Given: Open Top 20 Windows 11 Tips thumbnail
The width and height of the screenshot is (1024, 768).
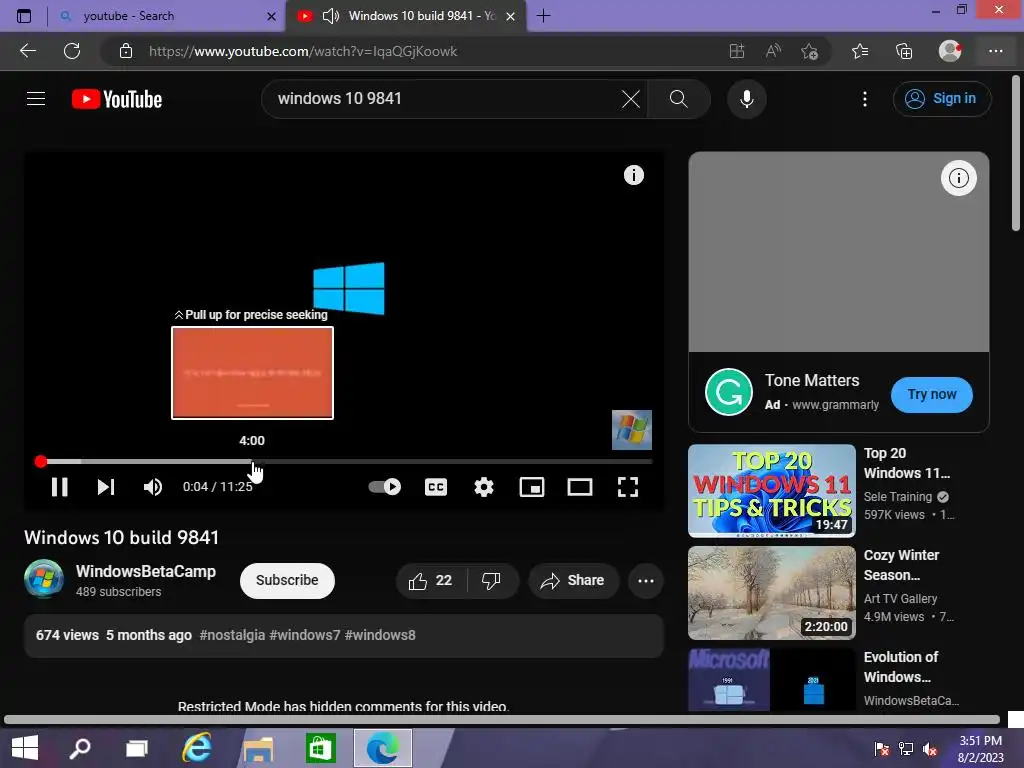Looking at the screenshot, I should point(771,490).
